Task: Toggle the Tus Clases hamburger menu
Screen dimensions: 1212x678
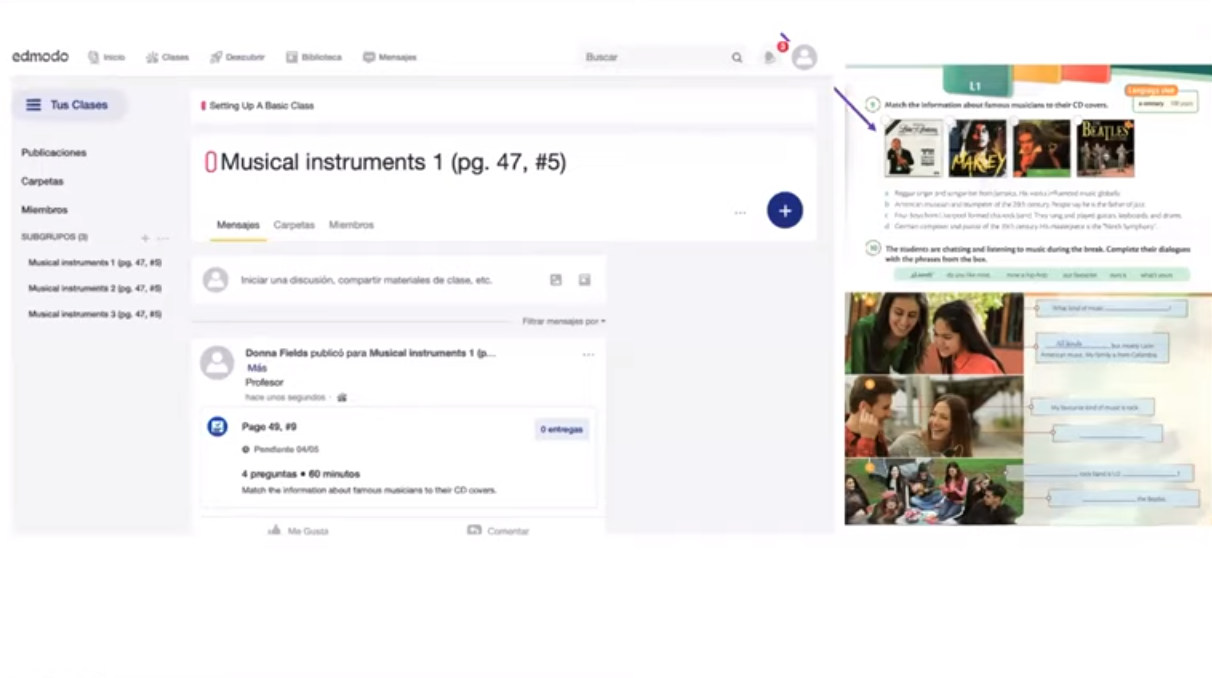Action: tap(34, 105)
